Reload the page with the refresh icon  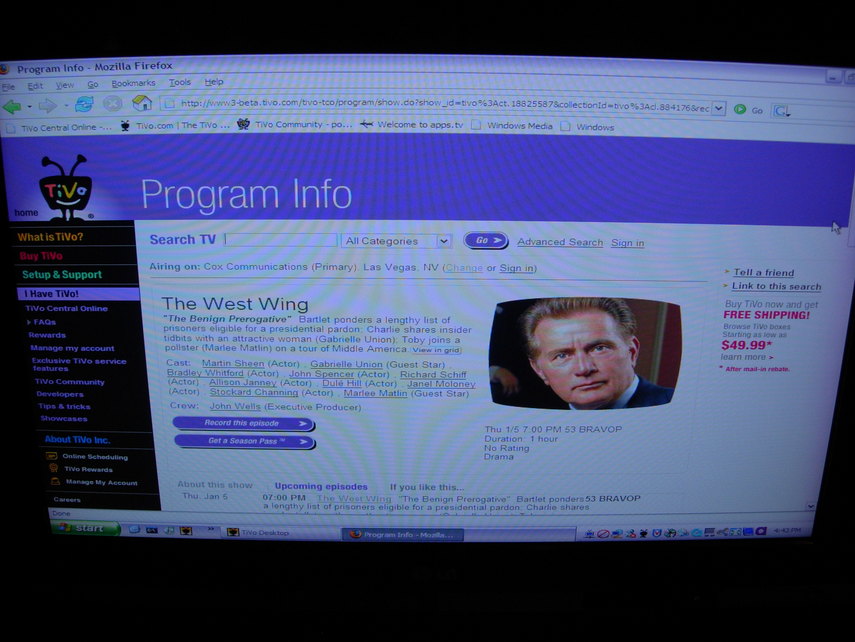[x=84, y=104]
